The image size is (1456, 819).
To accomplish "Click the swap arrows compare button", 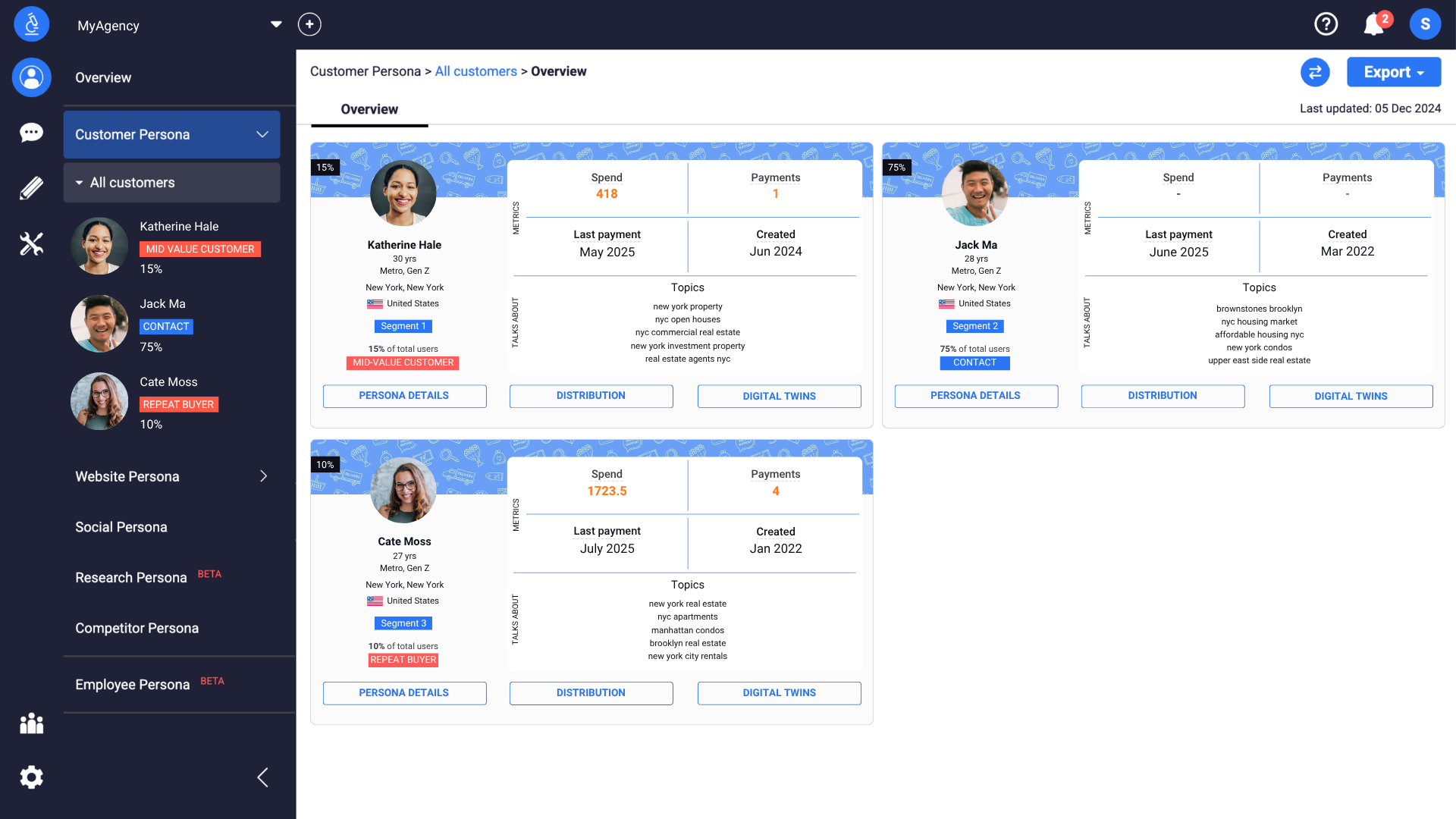I will point(1315,72).
